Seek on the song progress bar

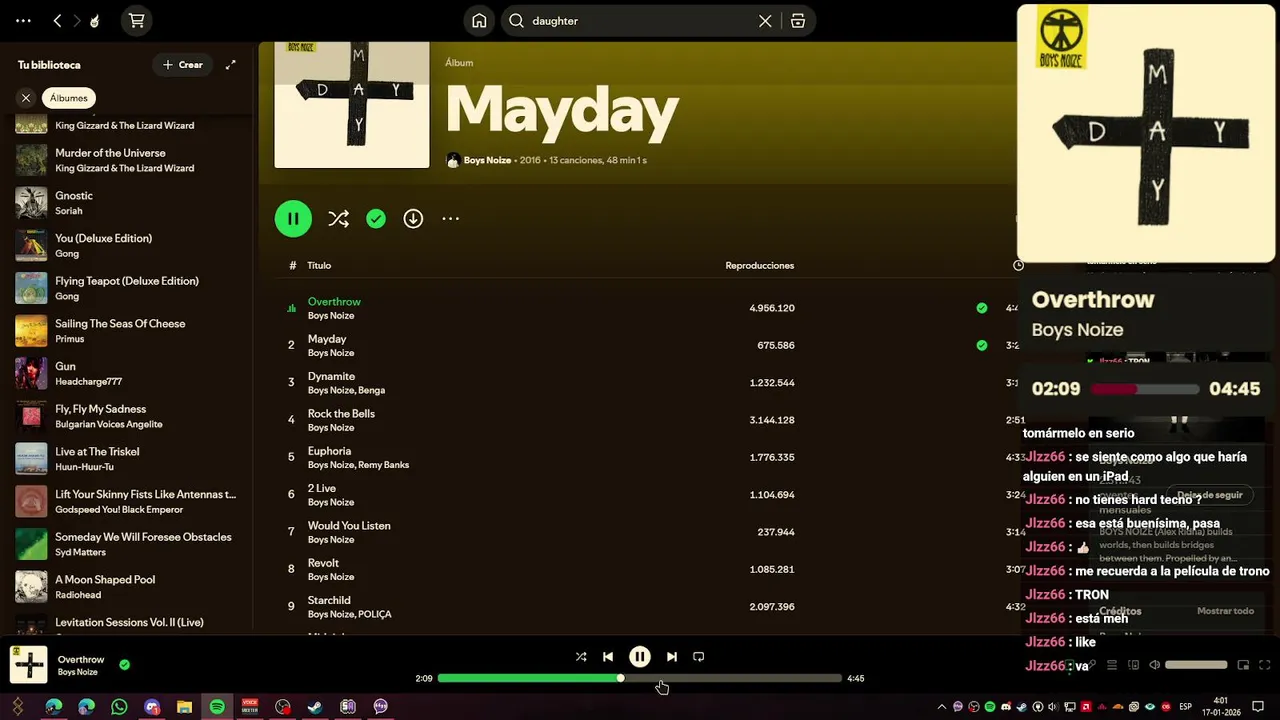coord(640,678)
